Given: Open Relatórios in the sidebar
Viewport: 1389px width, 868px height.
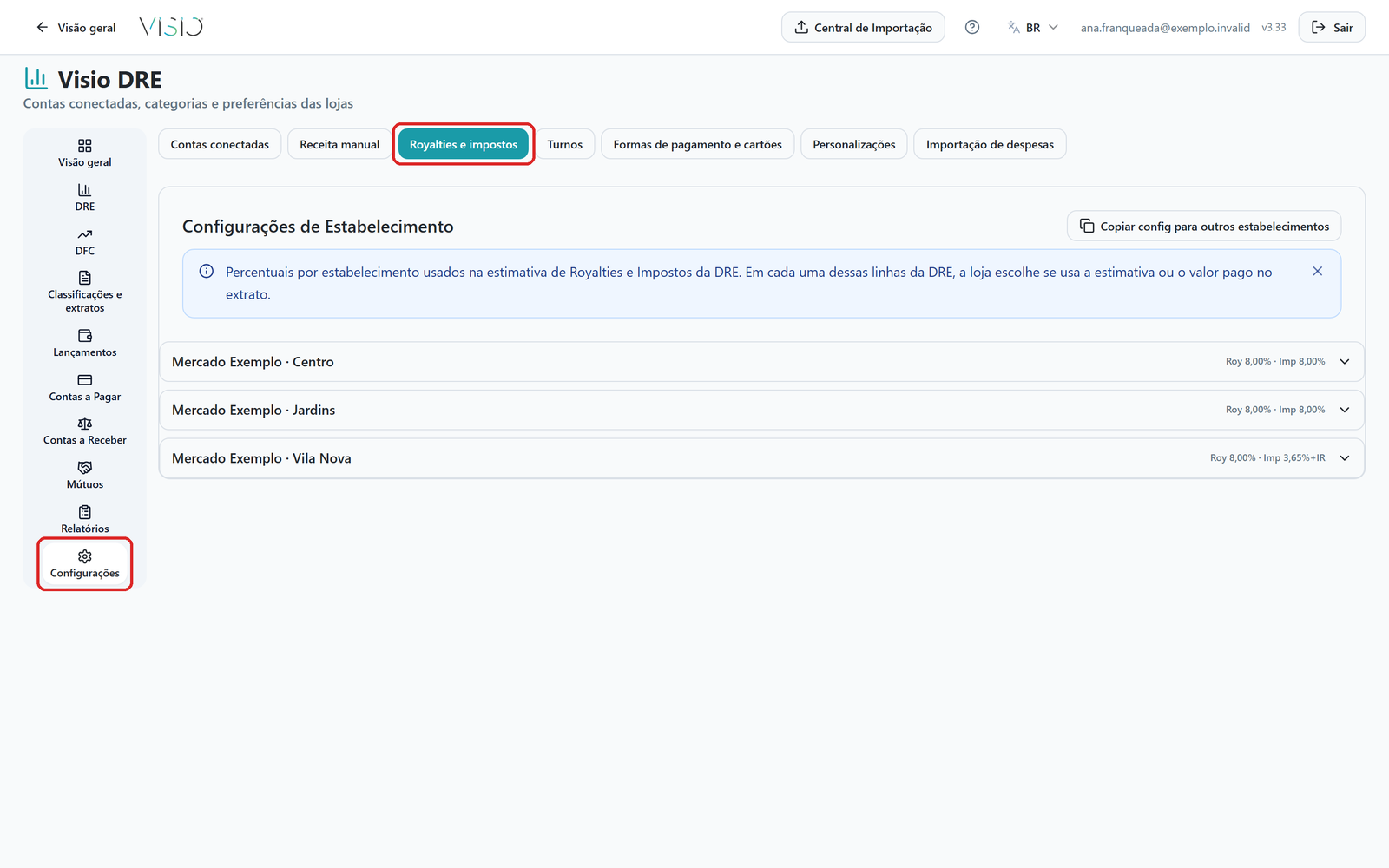Looking at the screenshot, I should tap(84, 520).
